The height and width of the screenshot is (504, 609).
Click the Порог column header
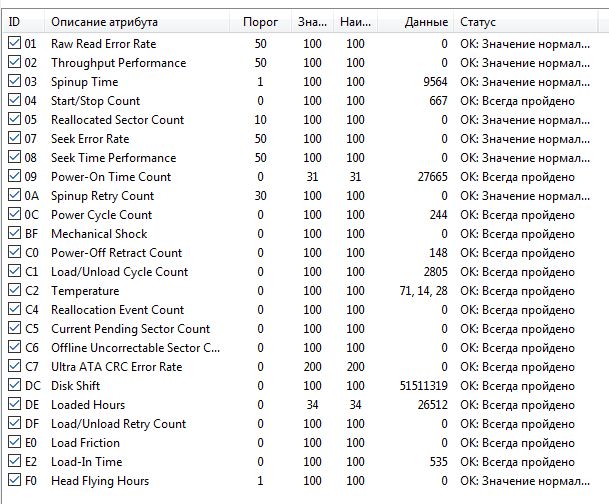pyautogui.click(x=260, y=22)
